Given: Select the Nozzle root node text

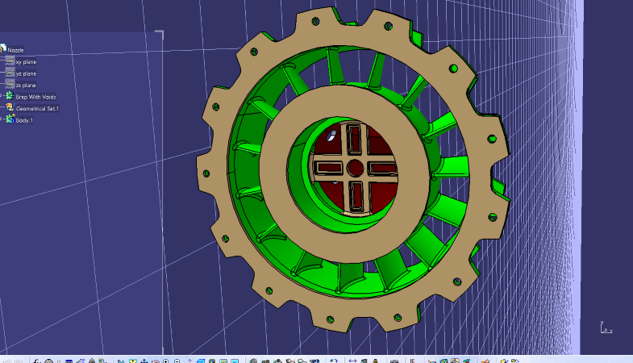Looking at the screenshot, I should pos(16,50).
